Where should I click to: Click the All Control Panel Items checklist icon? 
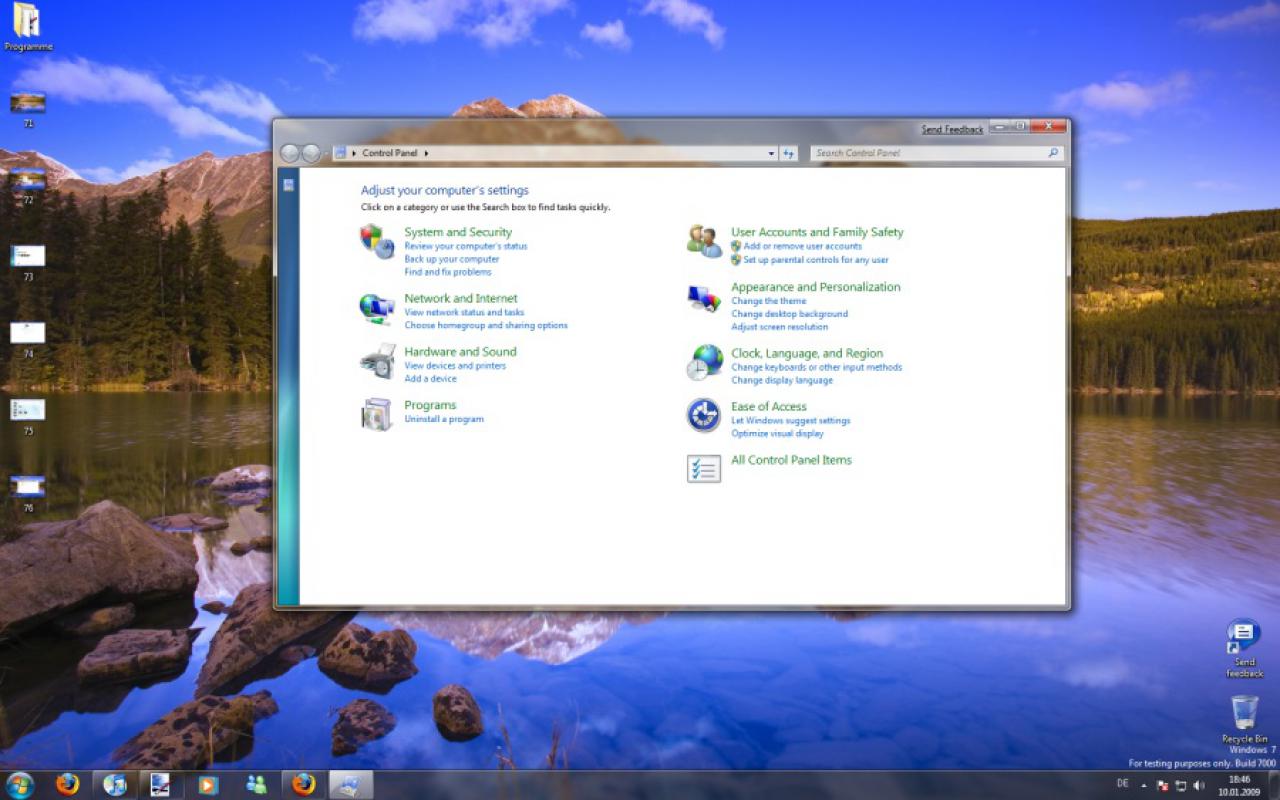tap(704, 468)
